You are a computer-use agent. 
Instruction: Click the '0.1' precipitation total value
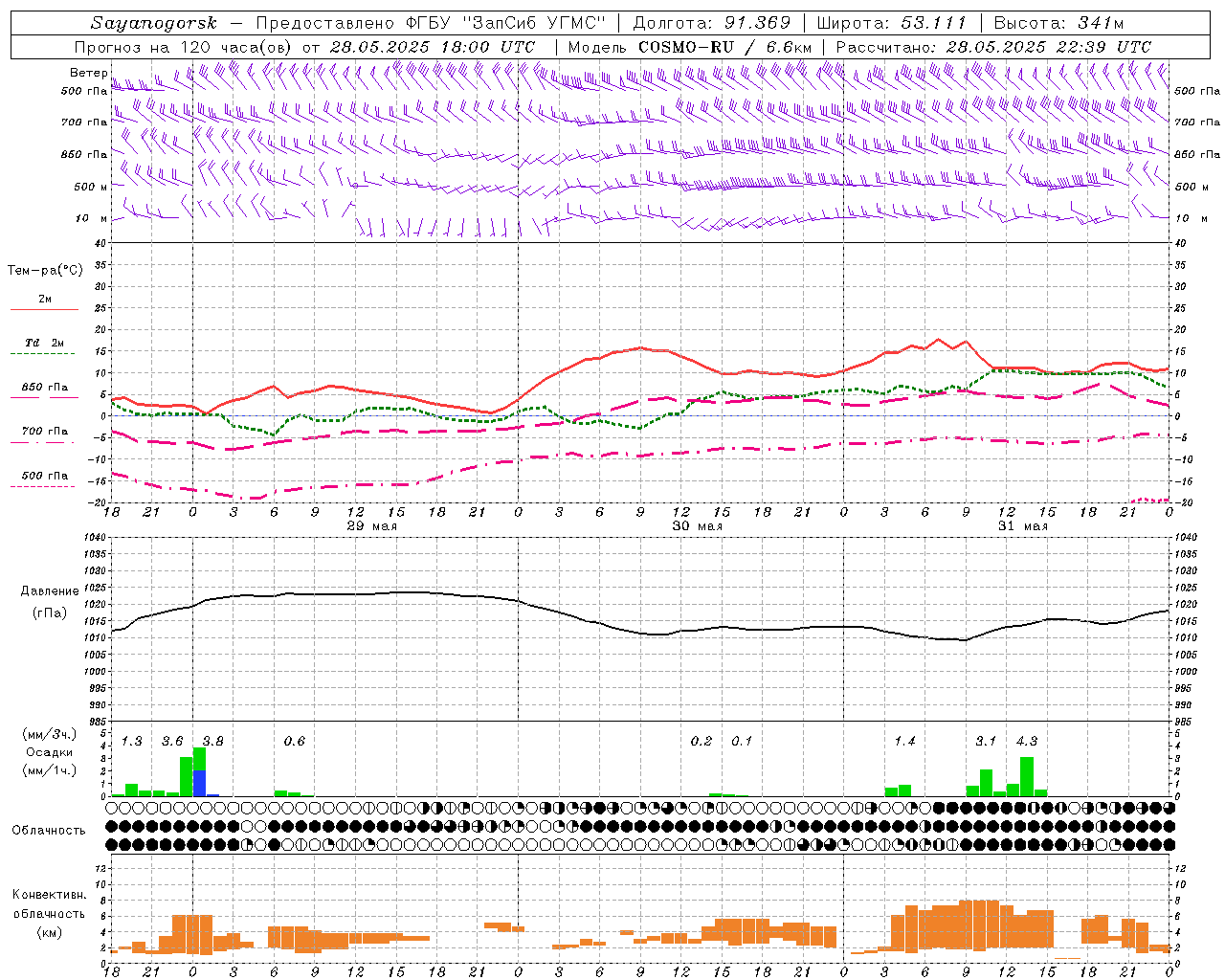pyautogui.click(x=742, y=742)
